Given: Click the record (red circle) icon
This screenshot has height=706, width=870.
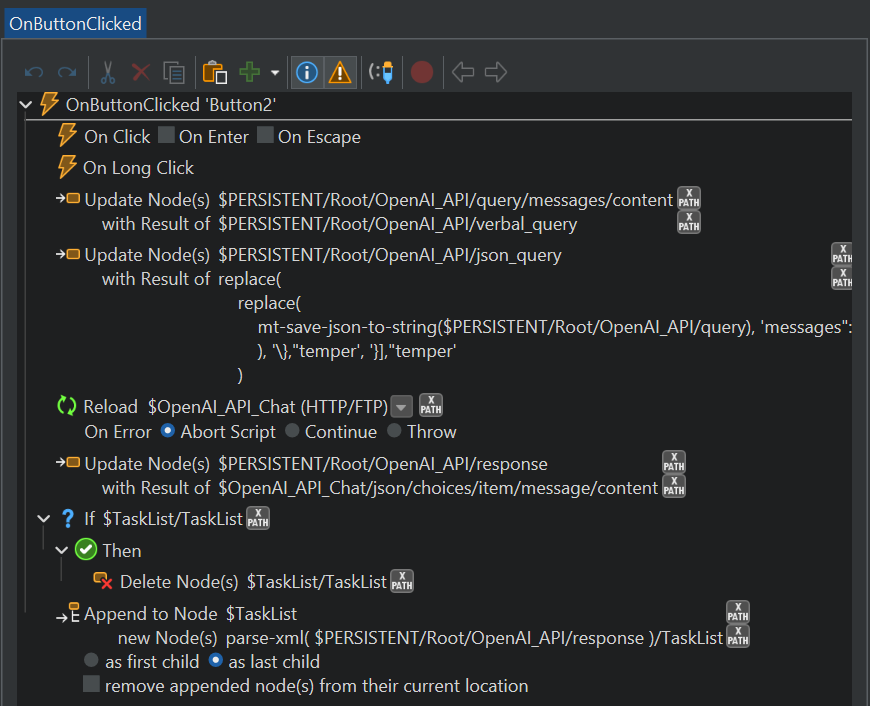Looking at the screenshot, I should point(422,72).
